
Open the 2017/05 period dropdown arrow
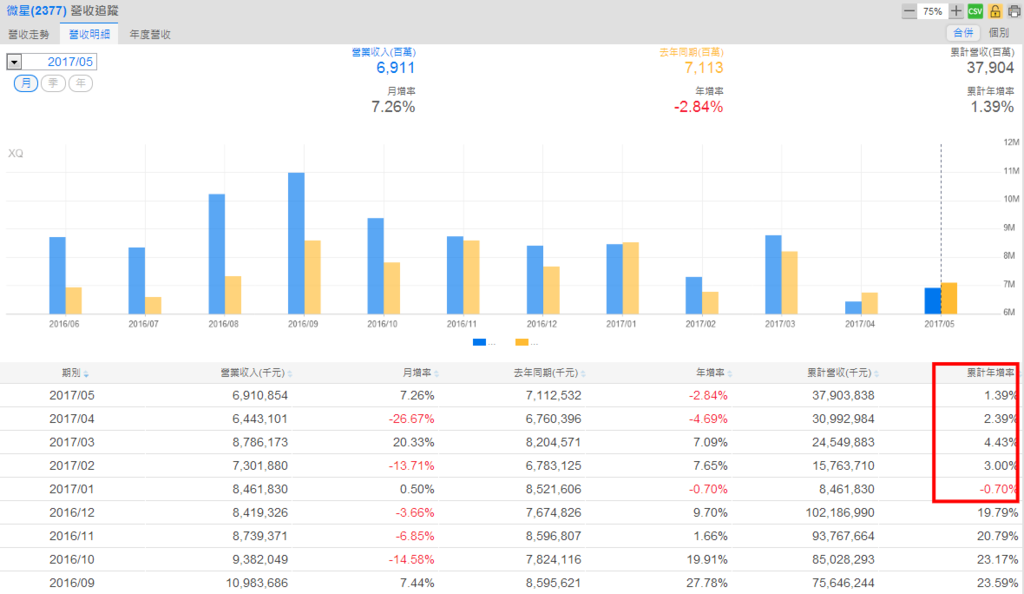point(14,62)
